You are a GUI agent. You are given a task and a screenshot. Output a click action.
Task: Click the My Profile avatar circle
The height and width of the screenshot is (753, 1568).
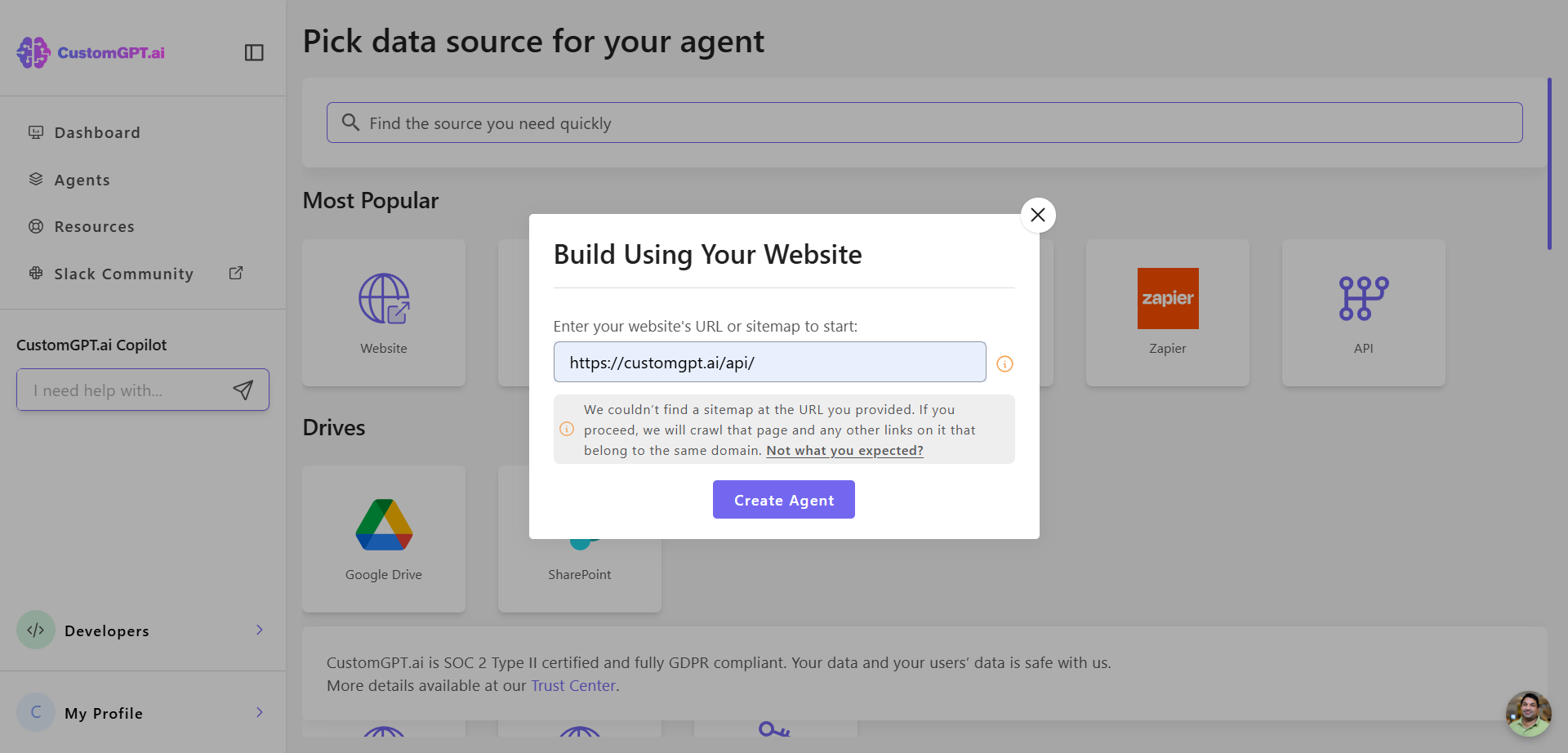(36, 712)
